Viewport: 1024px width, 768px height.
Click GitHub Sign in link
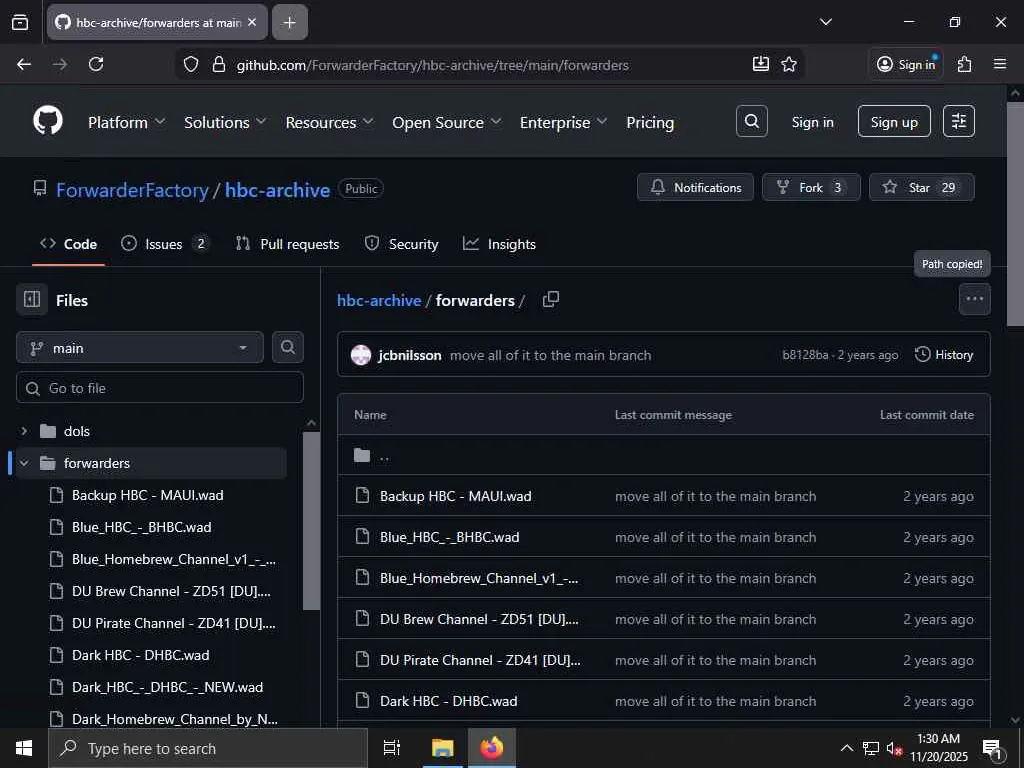[812, 122]
